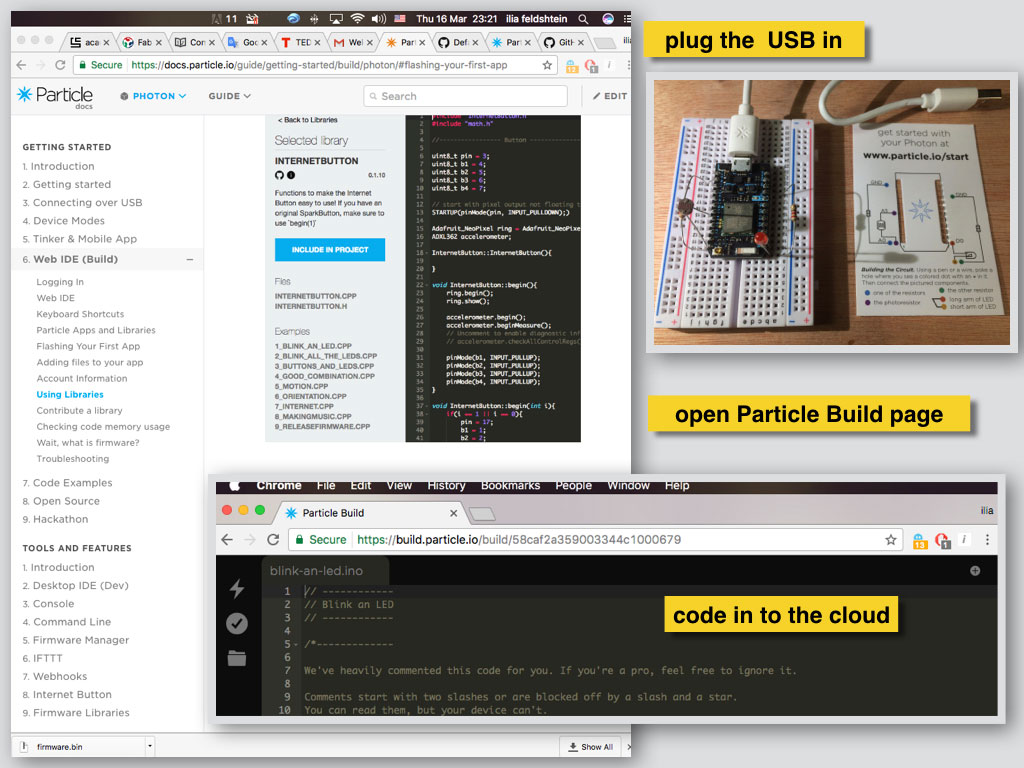The image size is (1024, 768).
Task: Click the Apple menu in Chrome window
Action: point(234,486)
